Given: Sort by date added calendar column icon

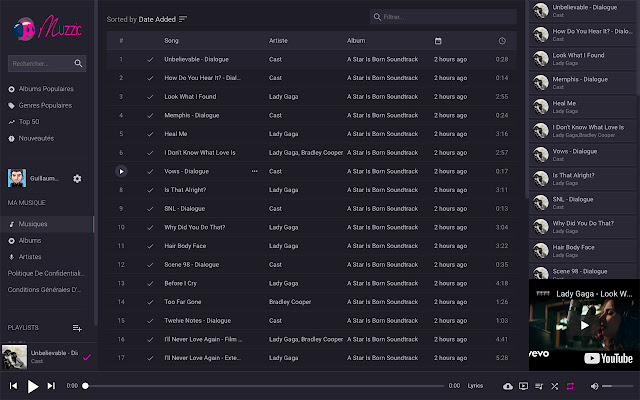Looking at the screenshot, I should click(x=438, y=41).
